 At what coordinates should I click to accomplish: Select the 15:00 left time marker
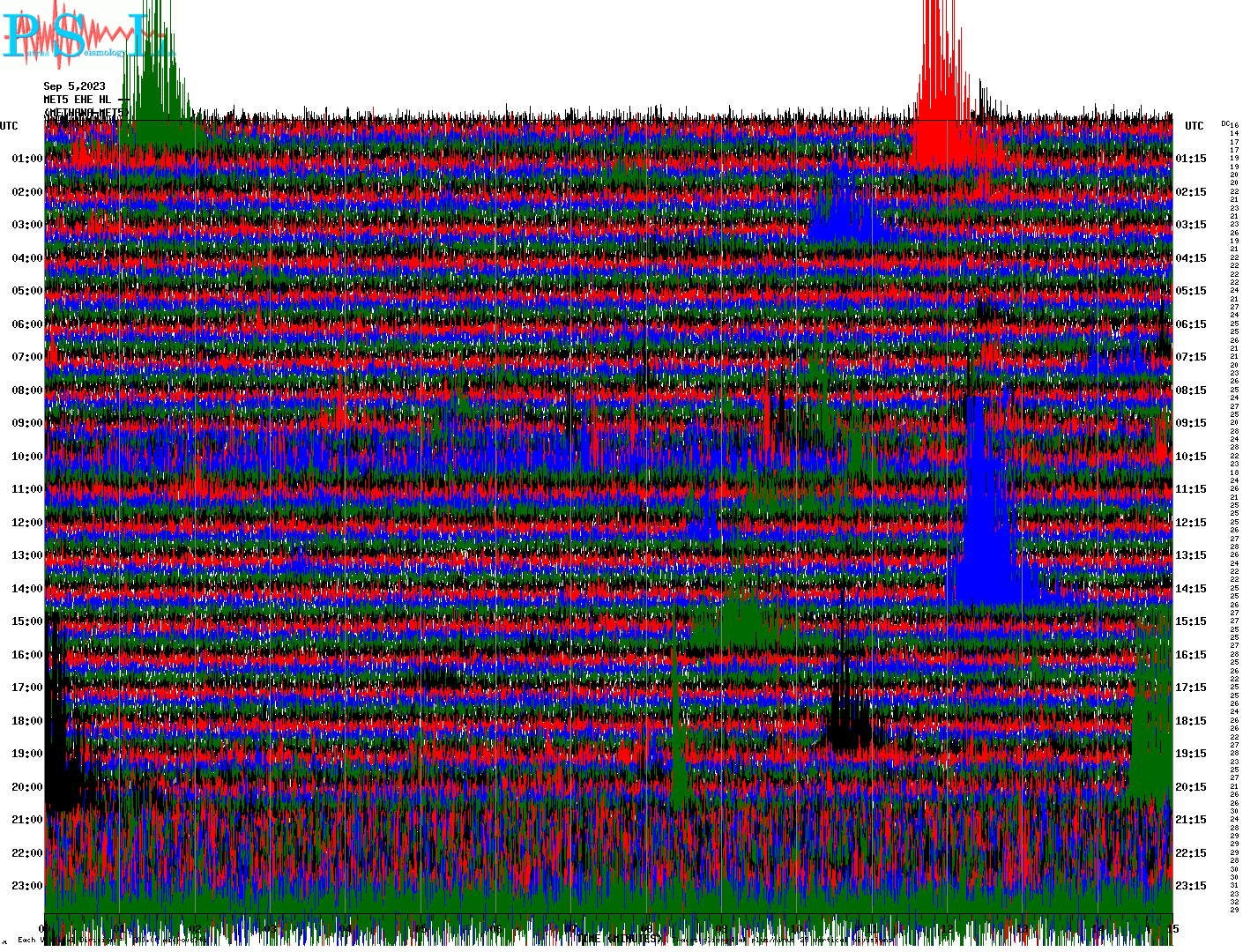pyautogui.click(x=26, y=621)
